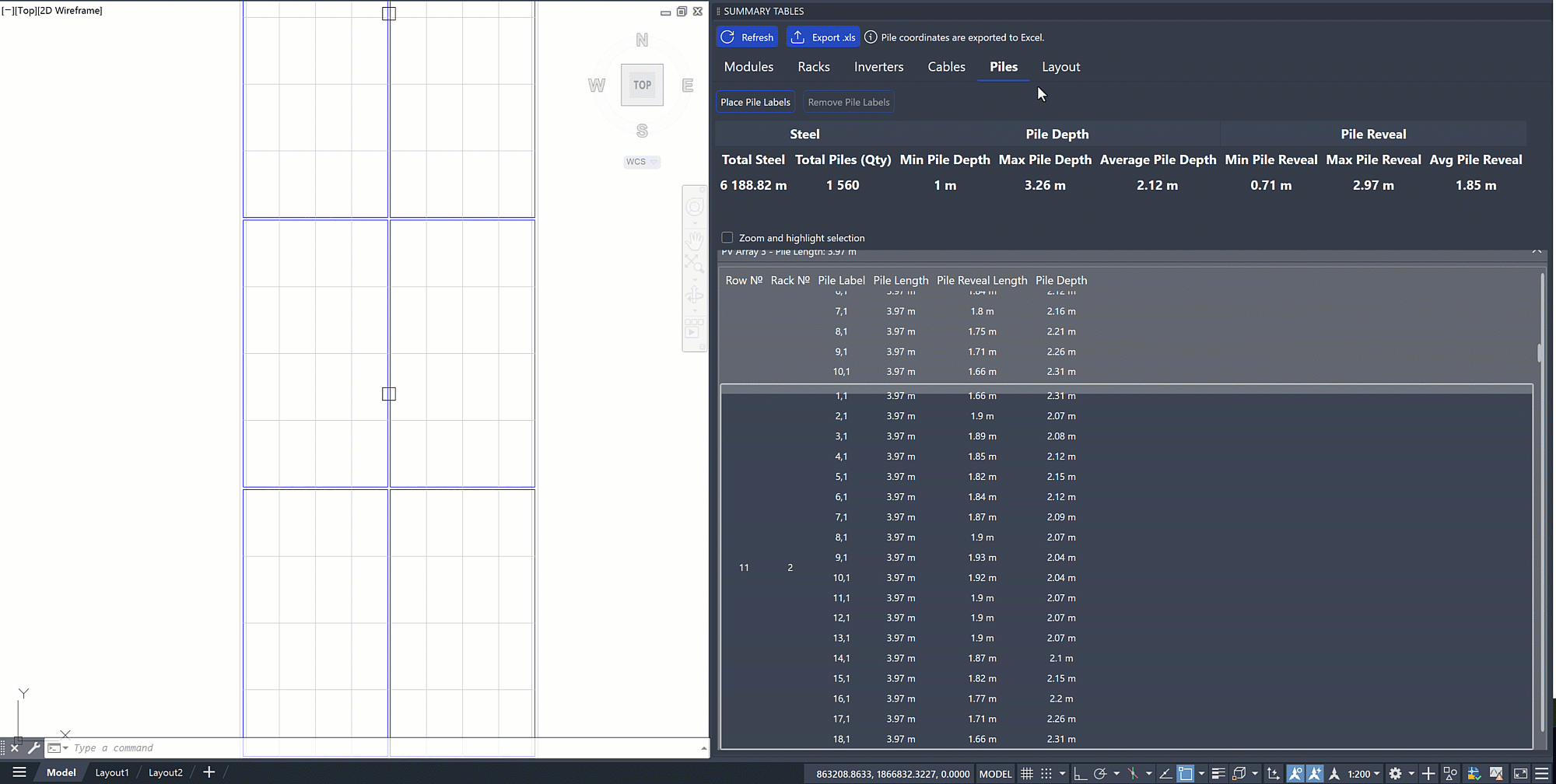Toggle object snap tracking in status bar

pyautogui.click(x=1165, y=773)
